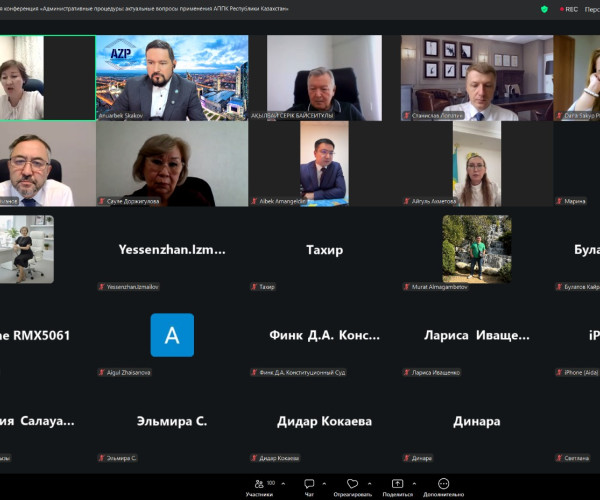This screenshot has height=500, width=600.
Task: Click muted mic icon beside Финк Д.А. Конституционный Суд
Action: click(x=254, y=372)
